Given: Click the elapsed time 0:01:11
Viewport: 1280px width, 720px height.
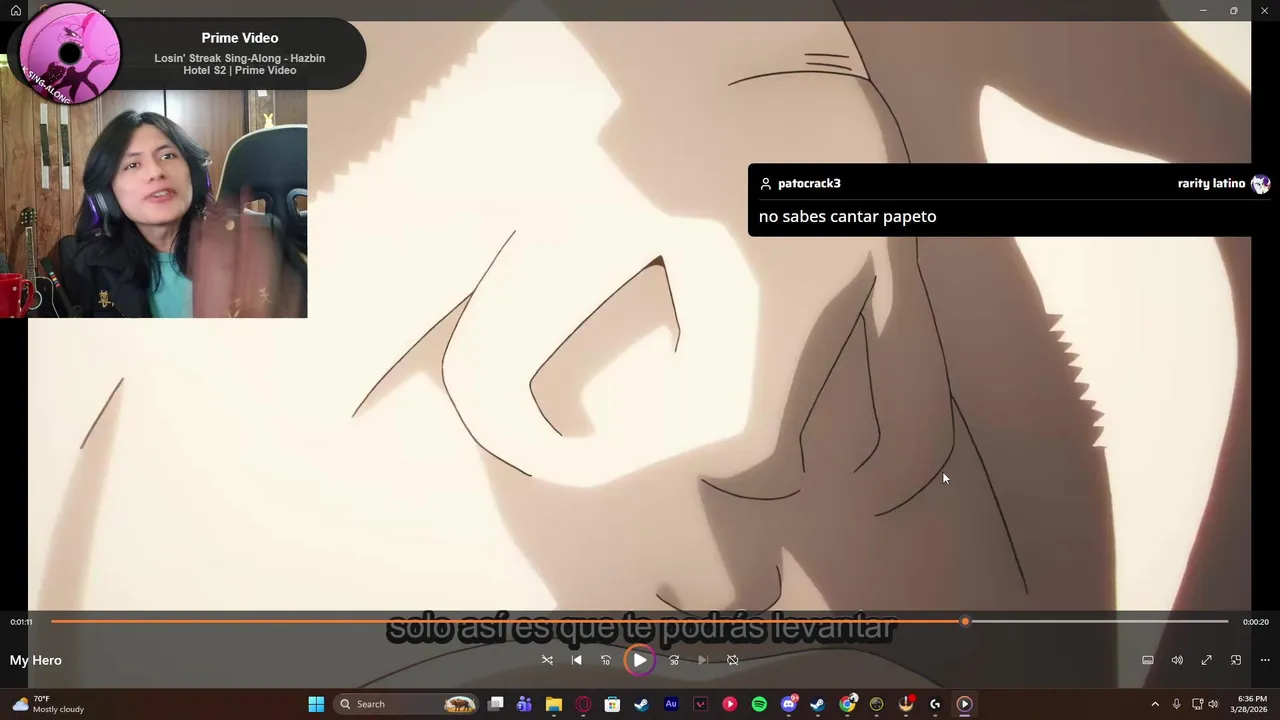Looking at the screenshot, I should [x=21, y=622].
